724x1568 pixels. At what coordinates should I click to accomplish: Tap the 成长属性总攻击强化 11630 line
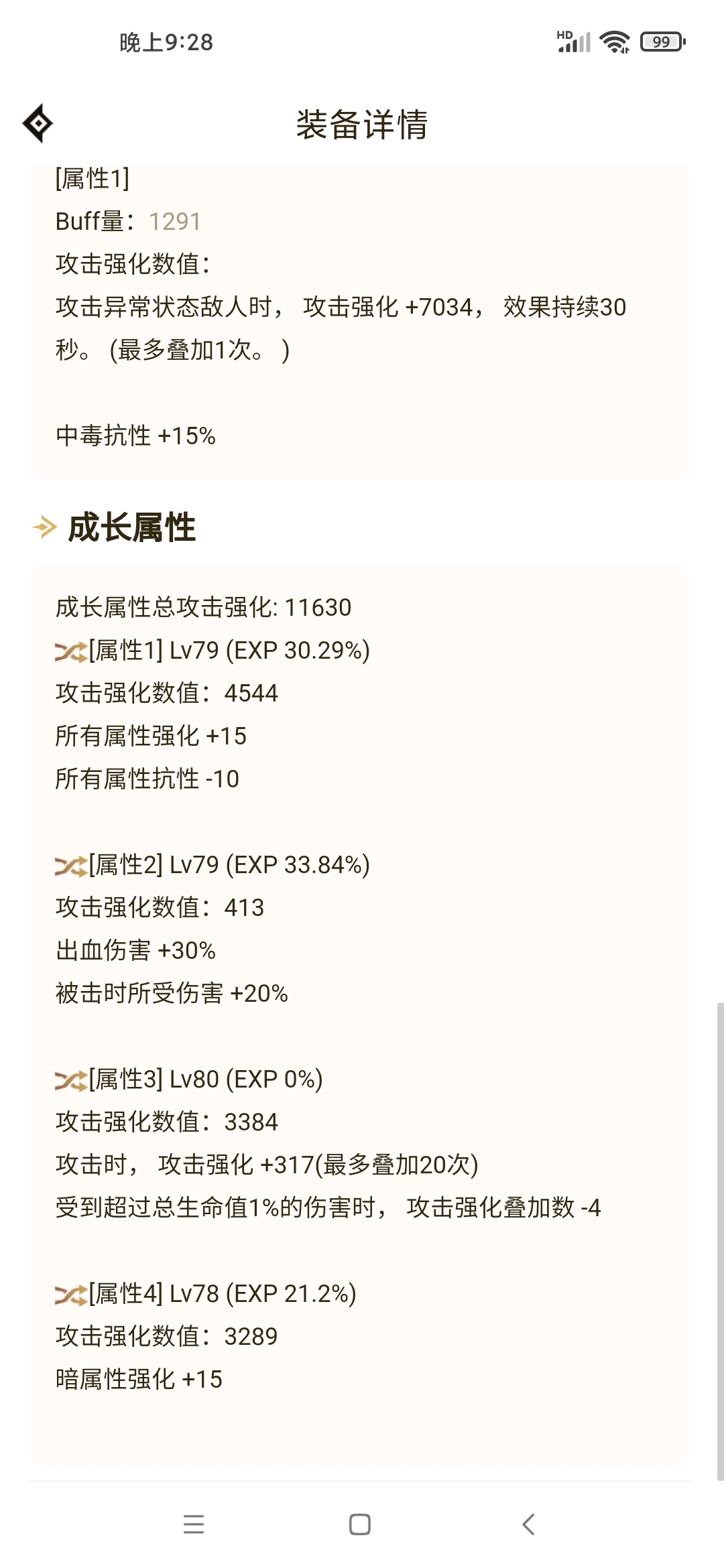tap(203, 608)
